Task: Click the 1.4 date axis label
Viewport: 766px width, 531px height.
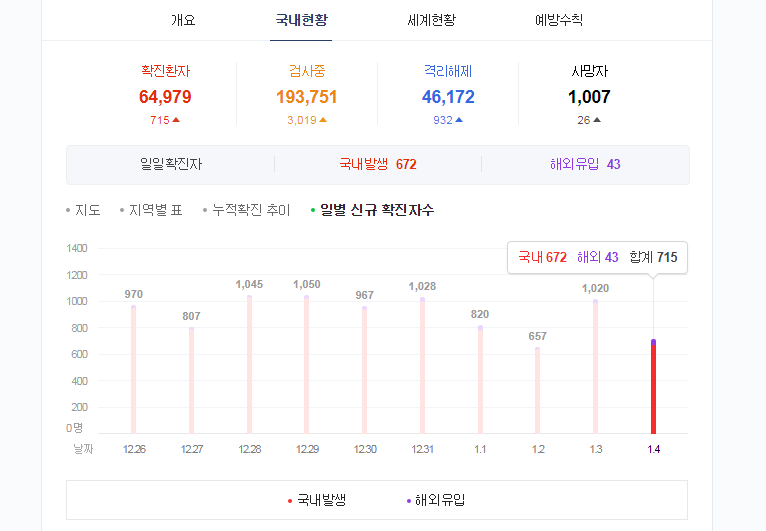Action: tap(654, 449)
